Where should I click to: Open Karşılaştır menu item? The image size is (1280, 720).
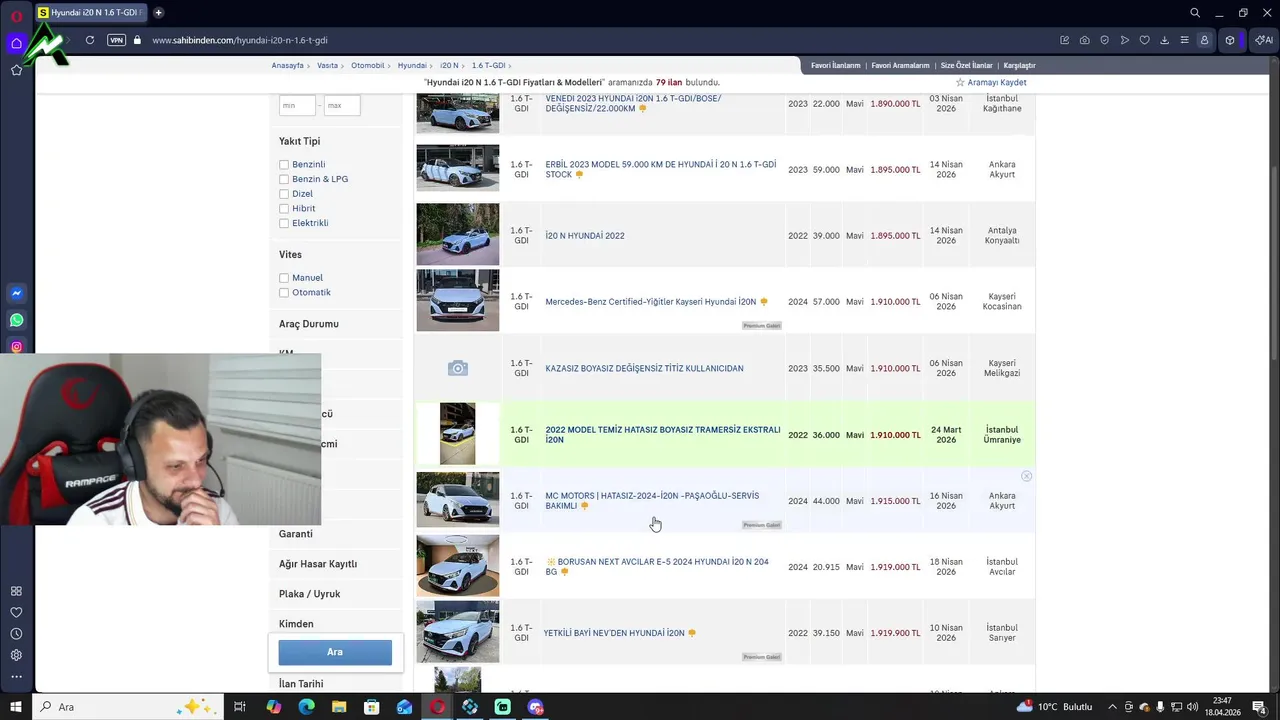[x=1019, y=65]
